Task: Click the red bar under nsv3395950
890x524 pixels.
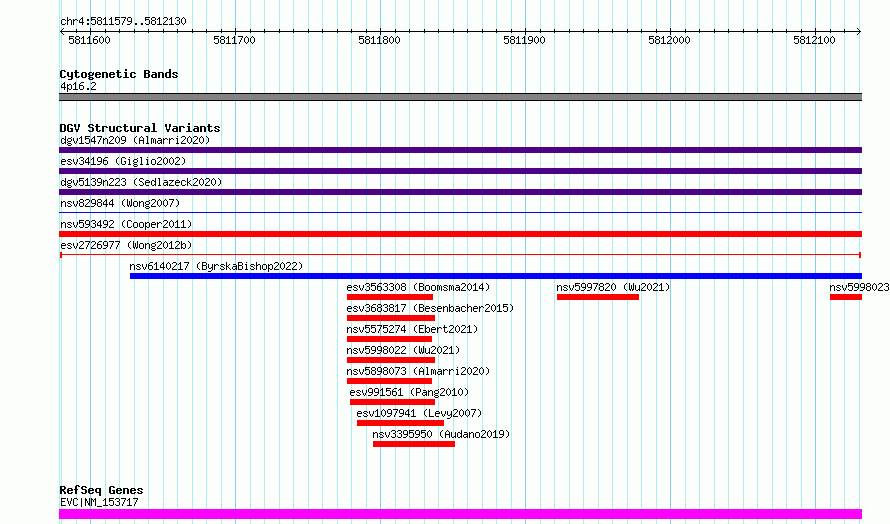Action: 414,444
